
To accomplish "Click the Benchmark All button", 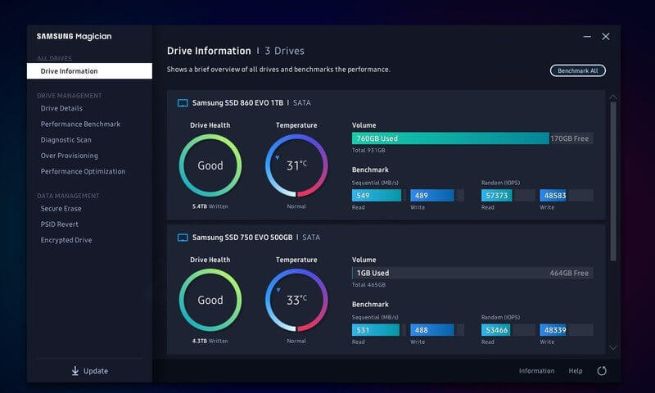I will [578, 71].
